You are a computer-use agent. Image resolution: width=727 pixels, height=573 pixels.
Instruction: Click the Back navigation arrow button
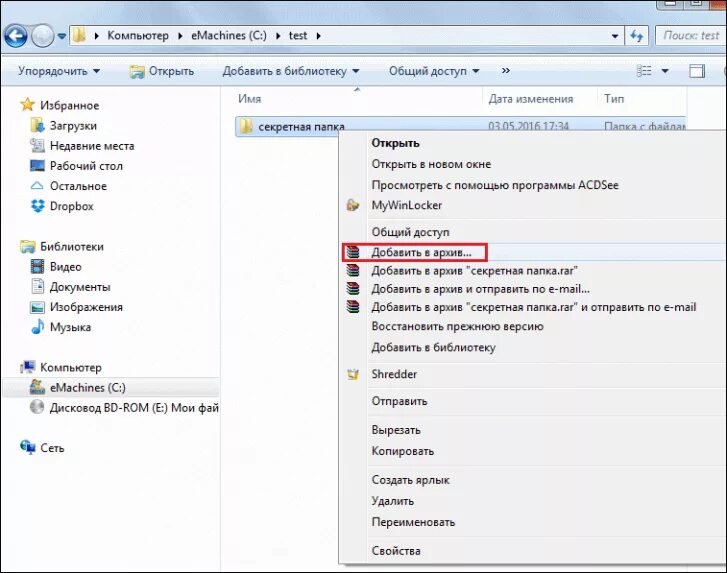[x=15, y=36]
